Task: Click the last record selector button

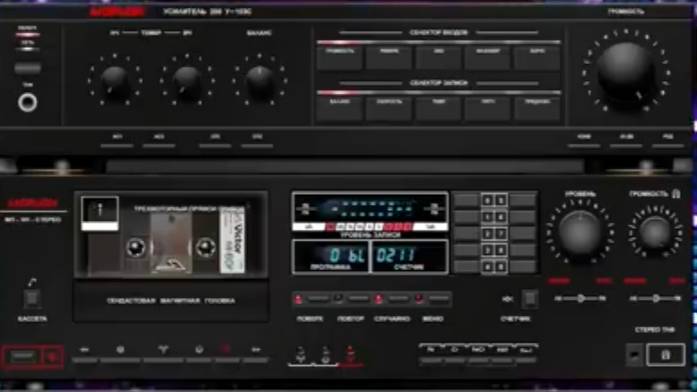Action: coord(537,108)
